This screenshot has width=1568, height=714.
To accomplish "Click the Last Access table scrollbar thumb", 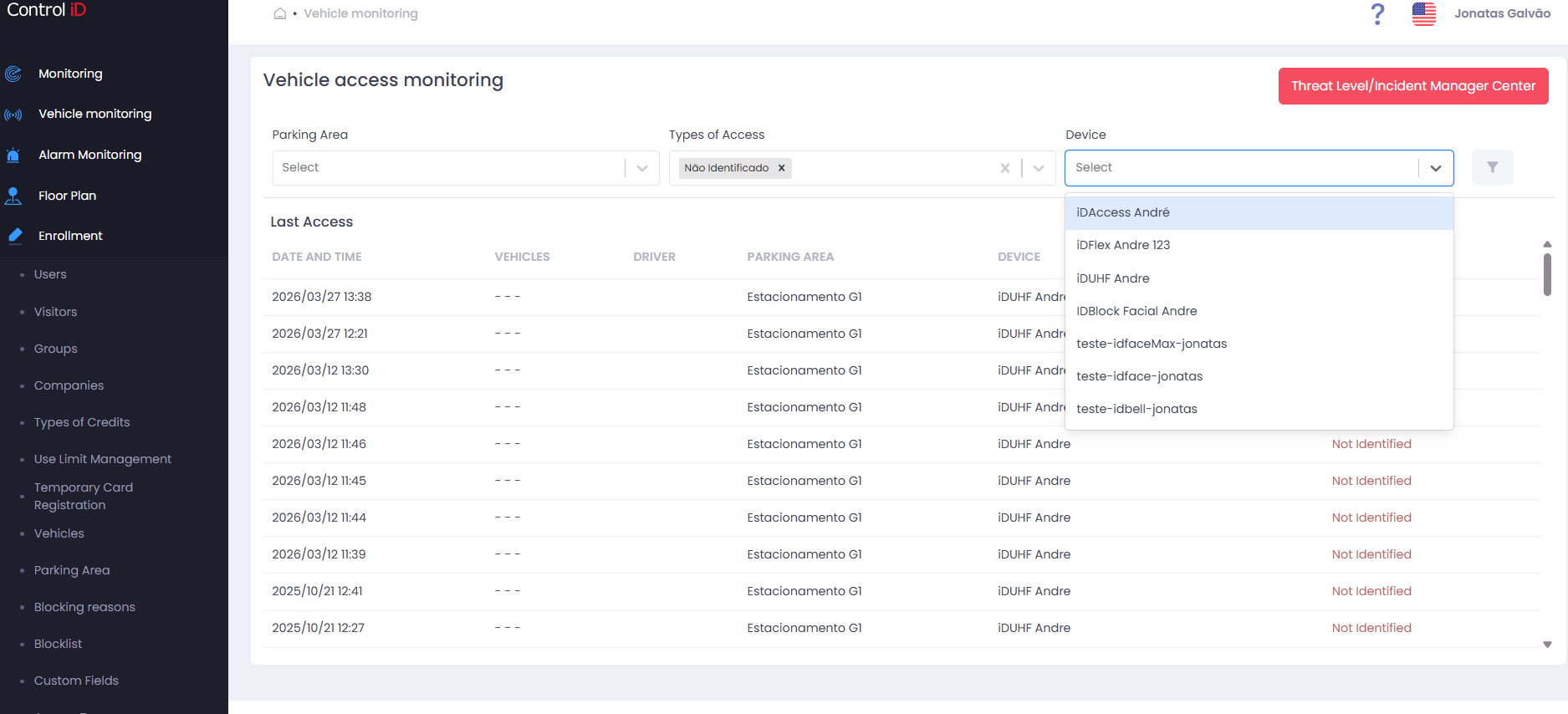I will point(1547,274).
